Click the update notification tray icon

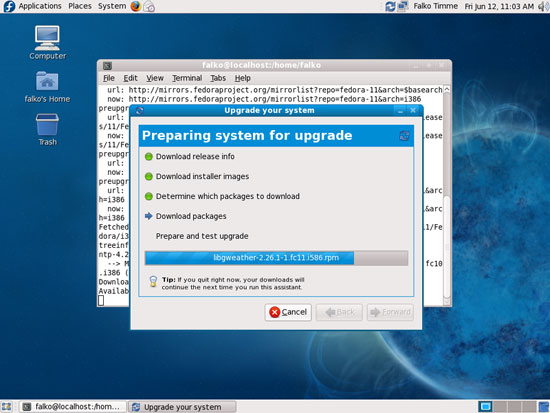coord(390,6)
